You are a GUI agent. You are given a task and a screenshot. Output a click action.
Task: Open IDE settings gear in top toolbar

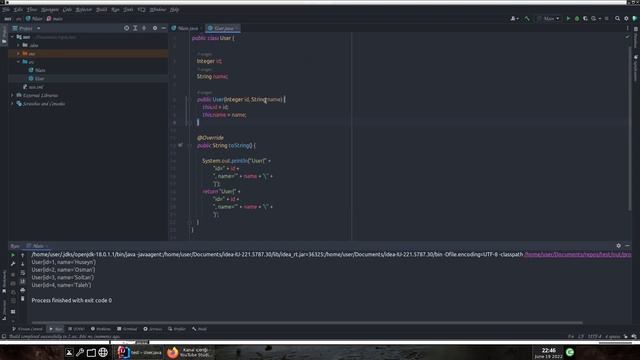point(626,18)
